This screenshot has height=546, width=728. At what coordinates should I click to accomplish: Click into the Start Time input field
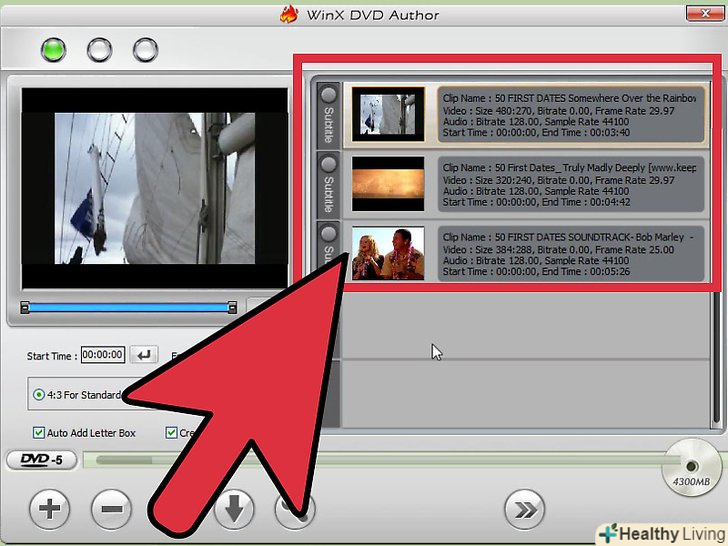point(102,355)
